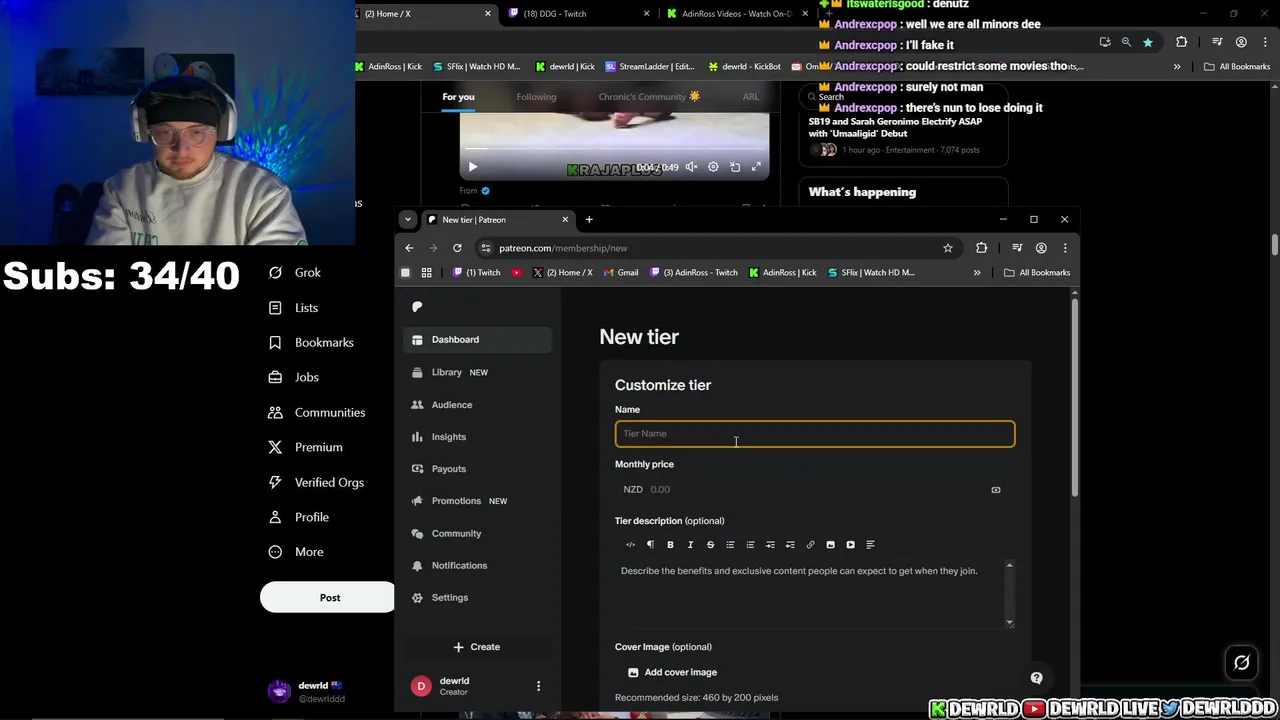Expand More options in the X sidebar
This screenshot has width=1280, height=720.
296,553
